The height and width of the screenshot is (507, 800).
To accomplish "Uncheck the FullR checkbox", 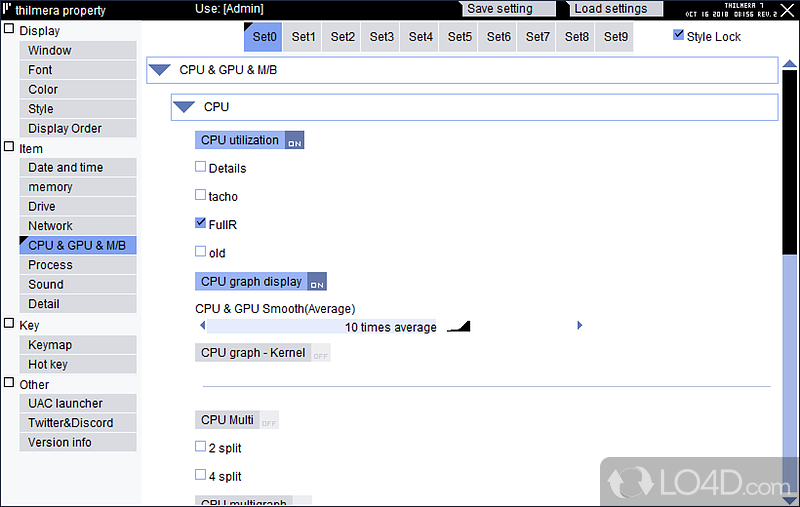I will [201, 223].
